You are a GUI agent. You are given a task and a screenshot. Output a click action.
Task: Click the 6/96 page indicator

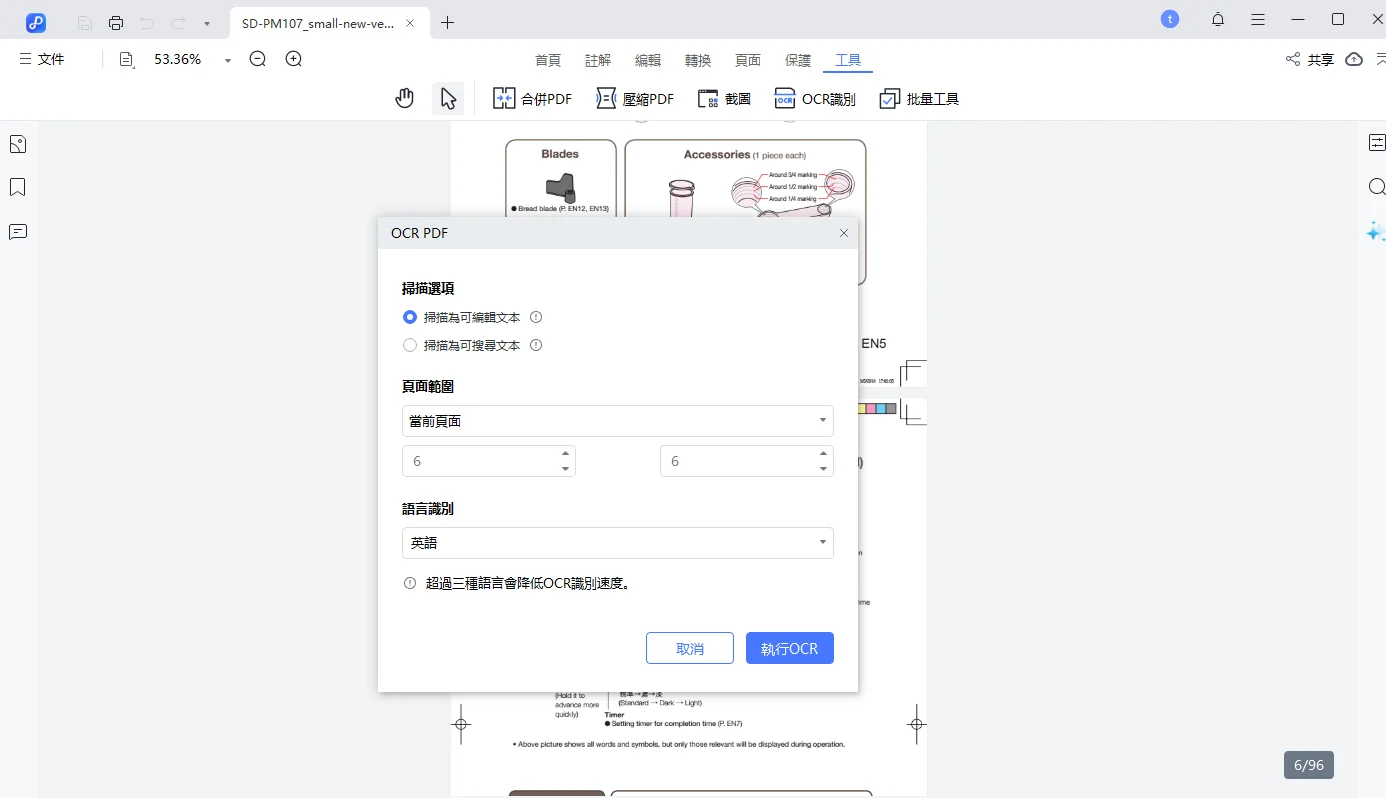1309,765
